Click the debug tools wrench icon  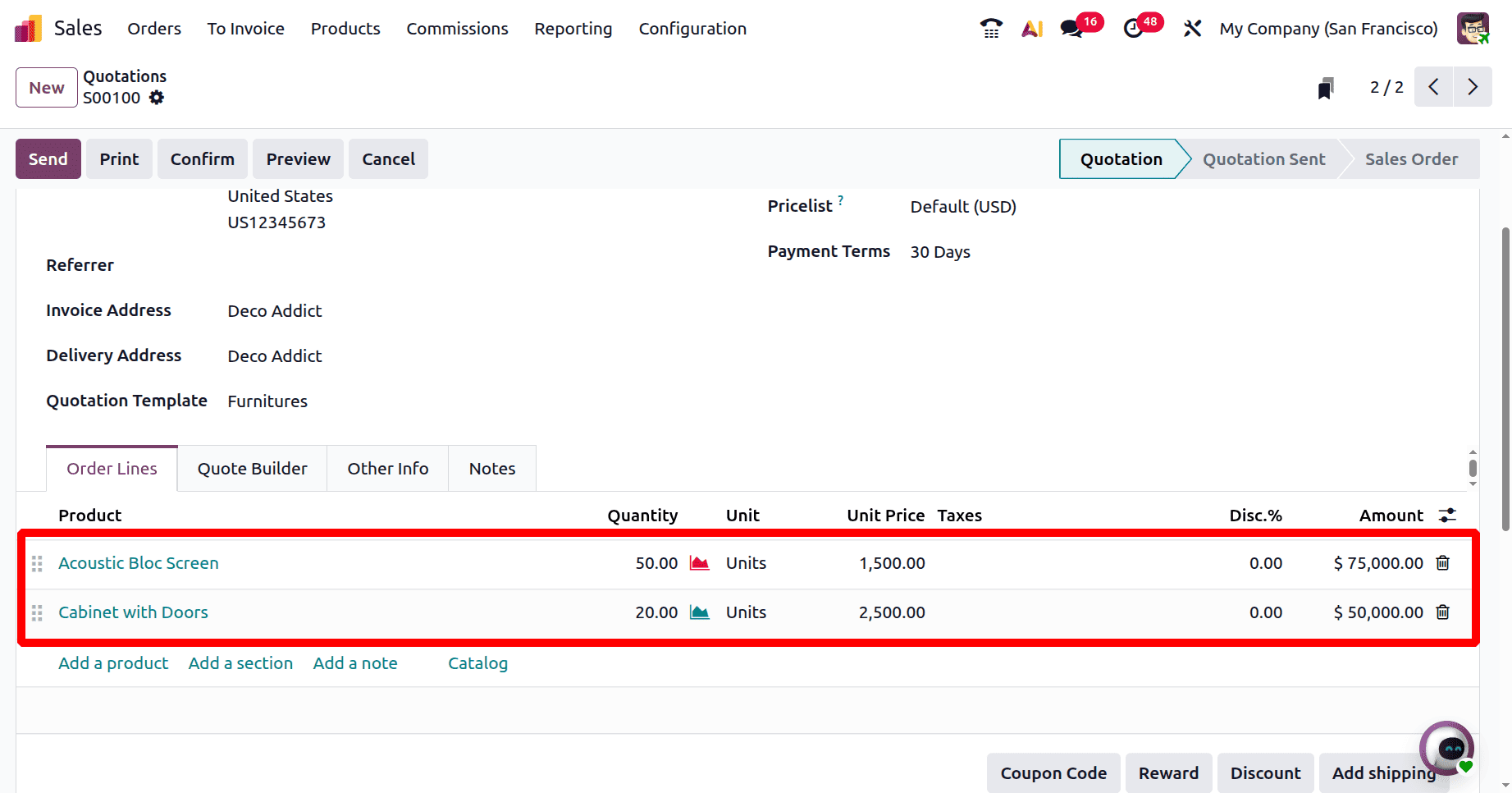click(1192, 29)
